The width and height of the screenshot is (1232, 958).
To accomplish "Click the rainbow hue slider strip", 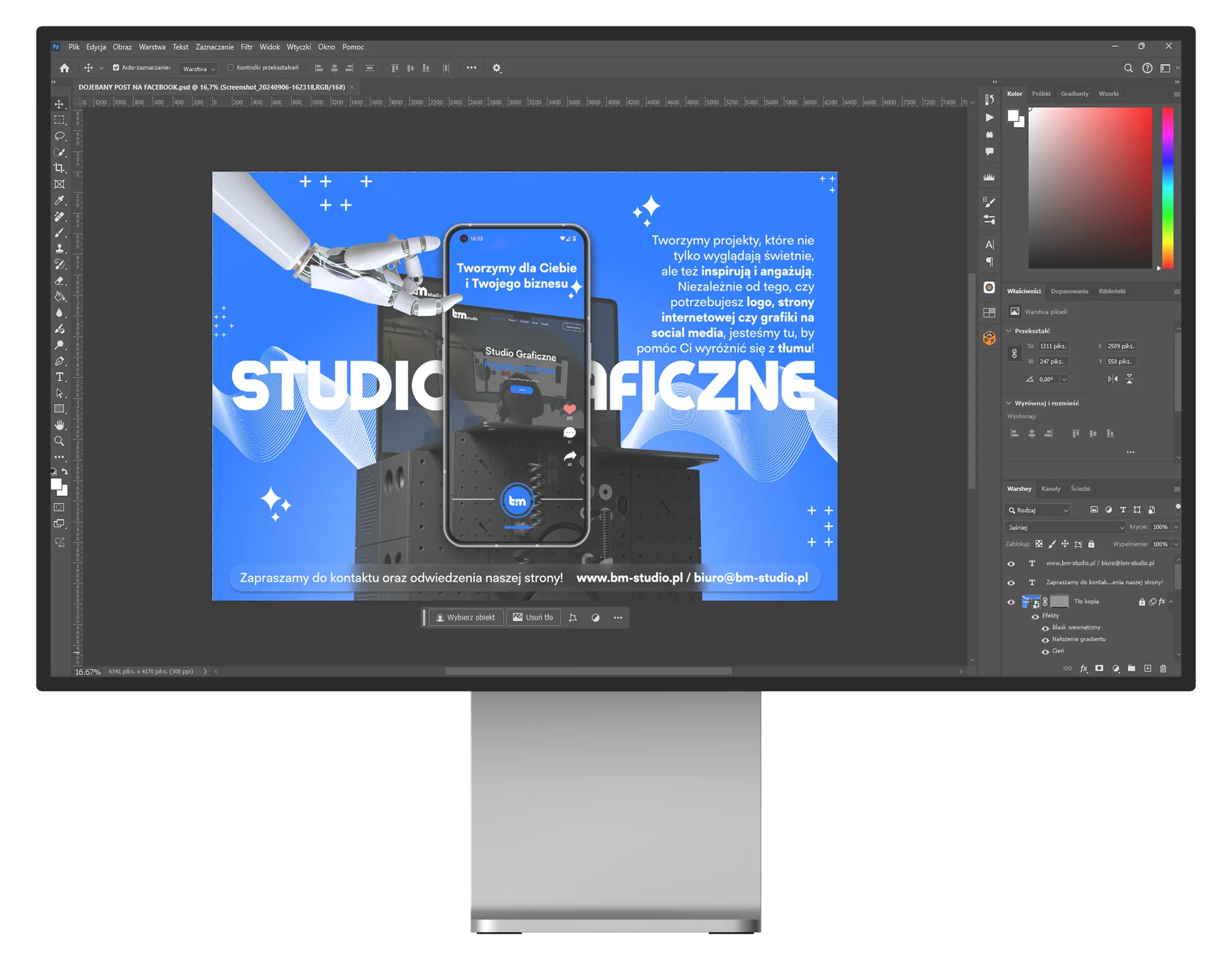I will pyautogui.click(x=1167, y=188).
